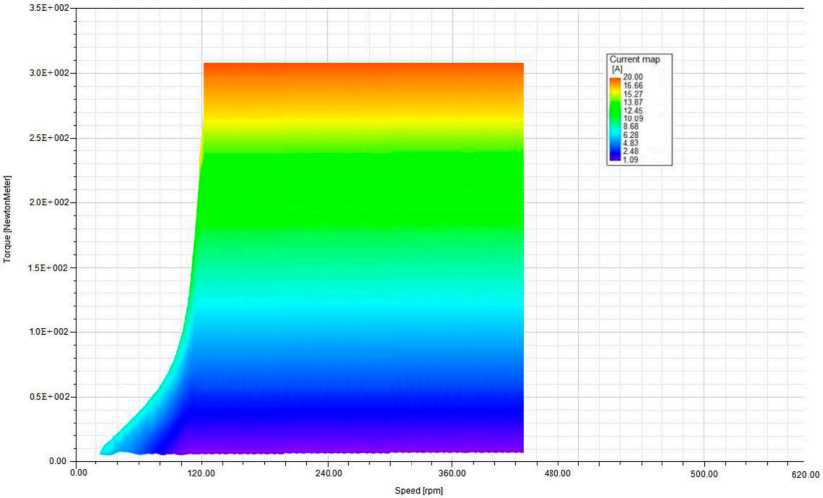Click the 360.00 speed tick label
The height and width of the screenshot is (498, 823).
(x=452, y=473)
